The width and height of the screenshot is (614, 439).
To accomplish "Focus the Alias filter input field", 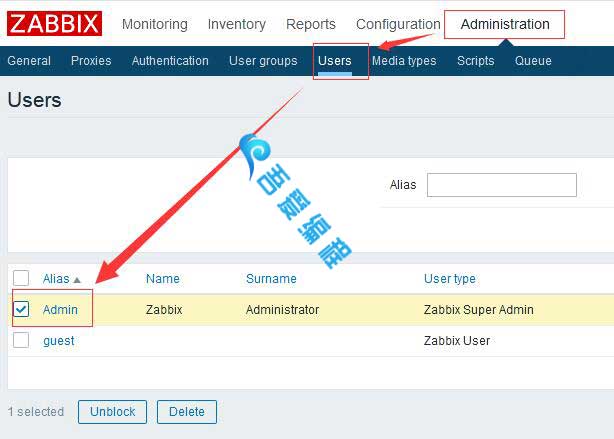I will (x=502, y=185).
